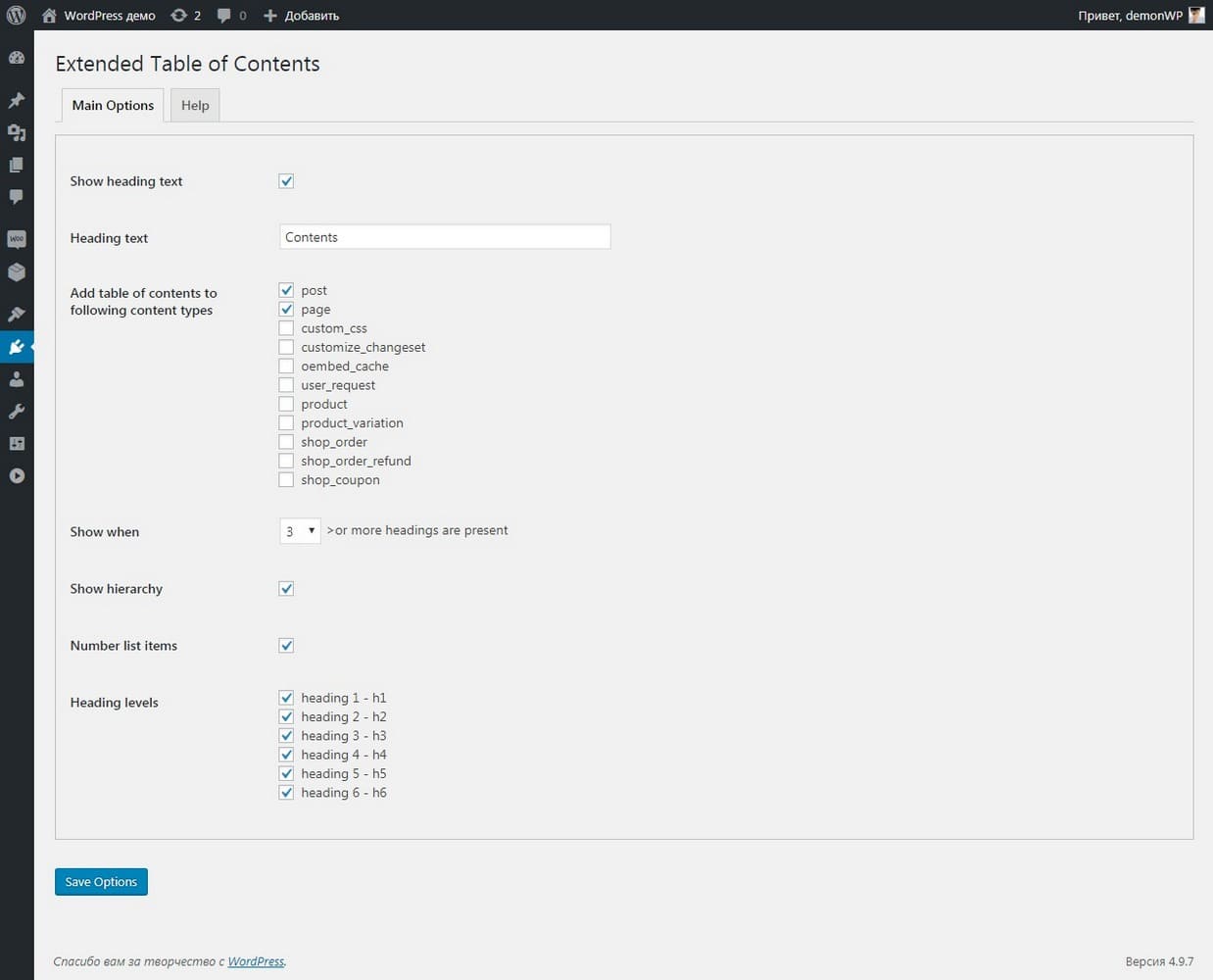Follow the WordPress footer link
1213x980 pixels.
(256, 961)
